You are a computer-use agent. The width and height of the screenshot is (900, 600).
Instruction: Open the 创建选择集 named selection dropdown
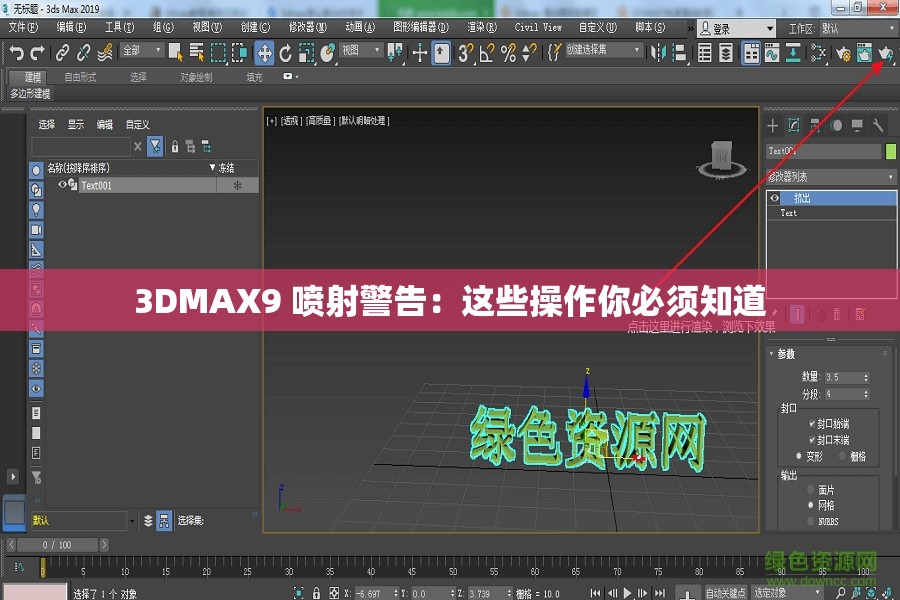[x=603, y=50]
